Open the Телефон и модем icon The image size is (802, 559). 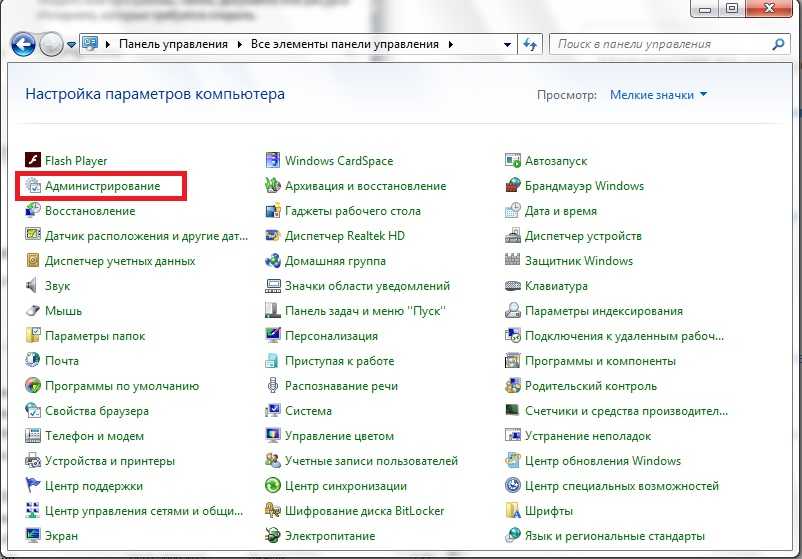pos(33,435)
